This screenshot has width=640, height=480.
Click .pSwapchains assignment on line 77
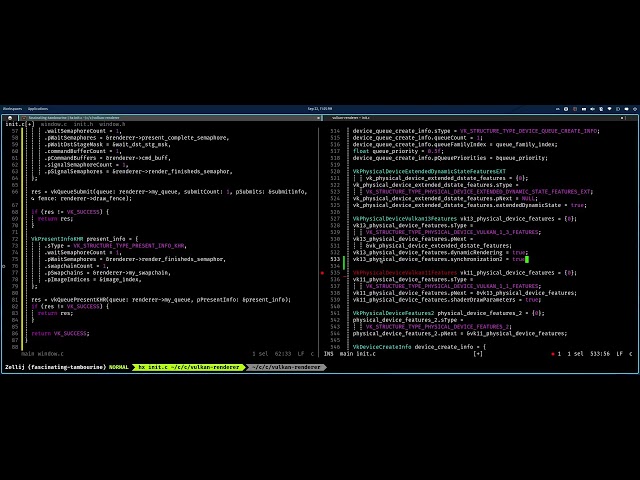coord(108,273)
